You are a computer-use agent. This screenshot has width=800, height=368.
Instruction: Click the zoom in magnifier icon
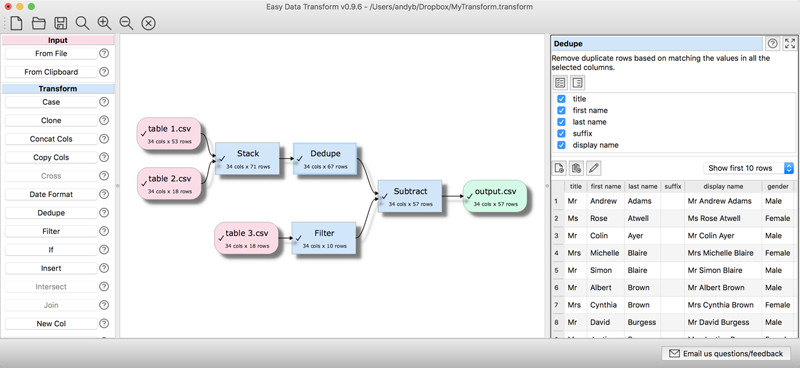(104, 23)
